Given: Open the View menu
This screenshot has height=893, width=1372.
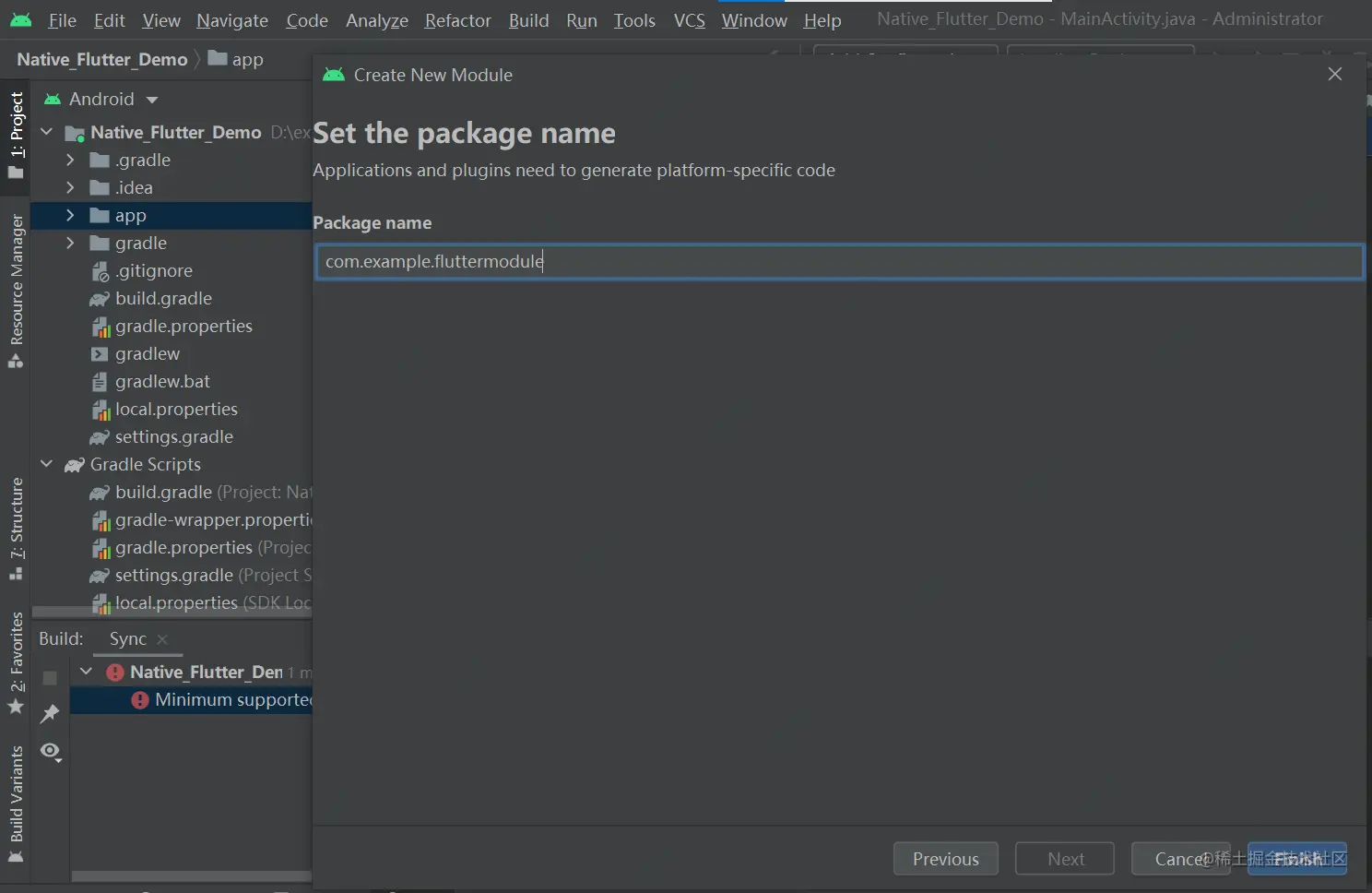Looking at the screenshot, I should (x=161, y=20).
